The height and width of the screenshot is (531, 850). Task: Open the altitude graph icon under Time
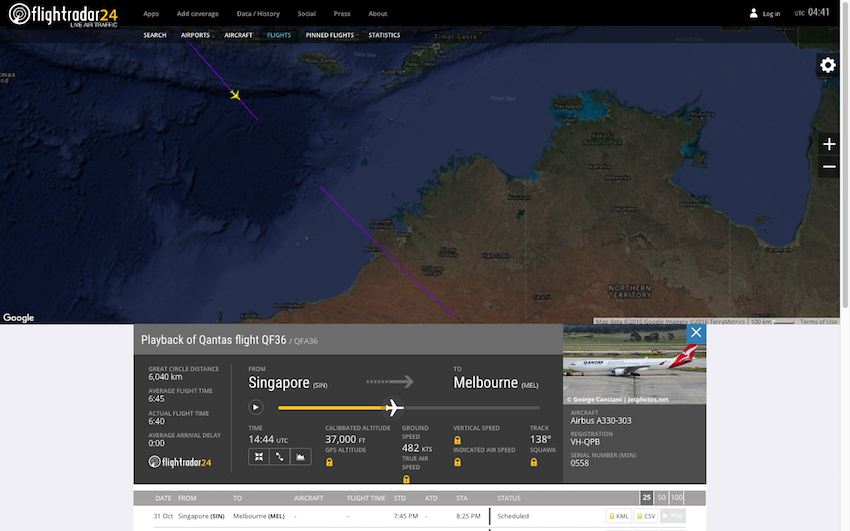coord(300,457)
